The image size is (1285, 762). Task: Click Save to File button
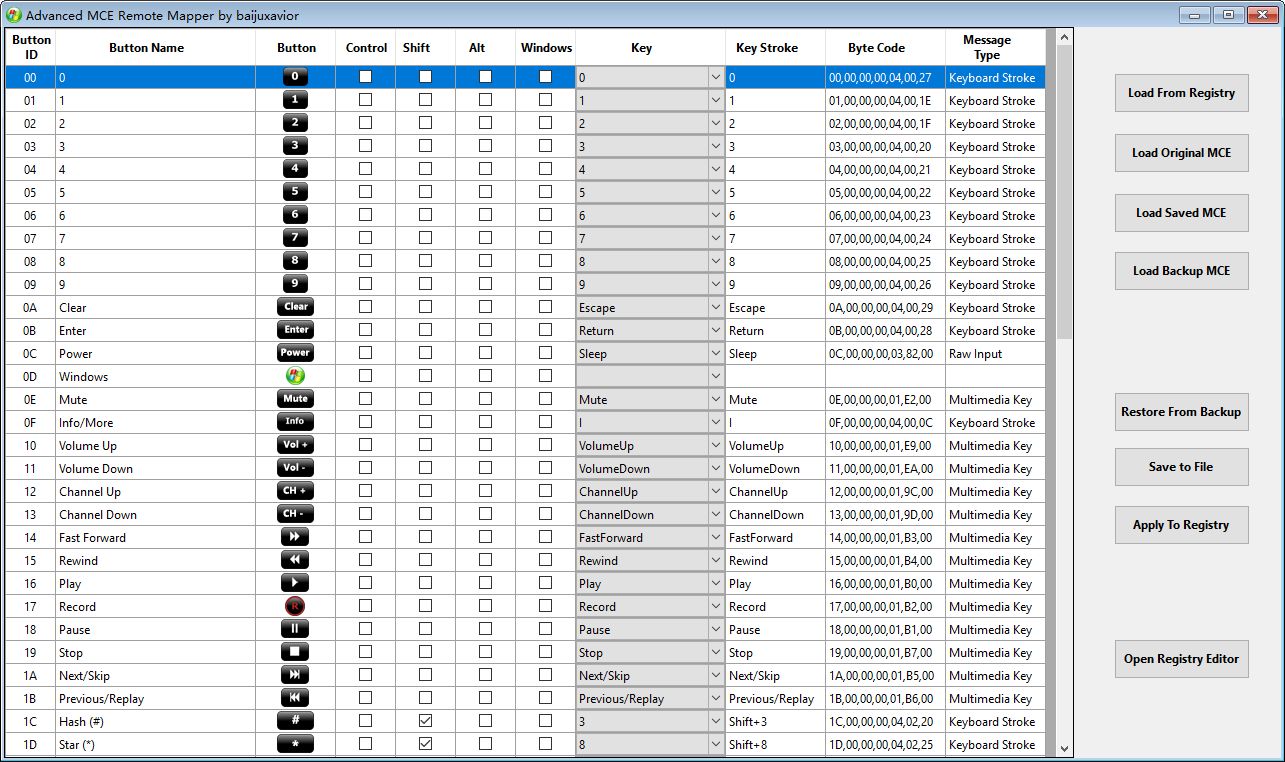click(x=1182, y=467)
